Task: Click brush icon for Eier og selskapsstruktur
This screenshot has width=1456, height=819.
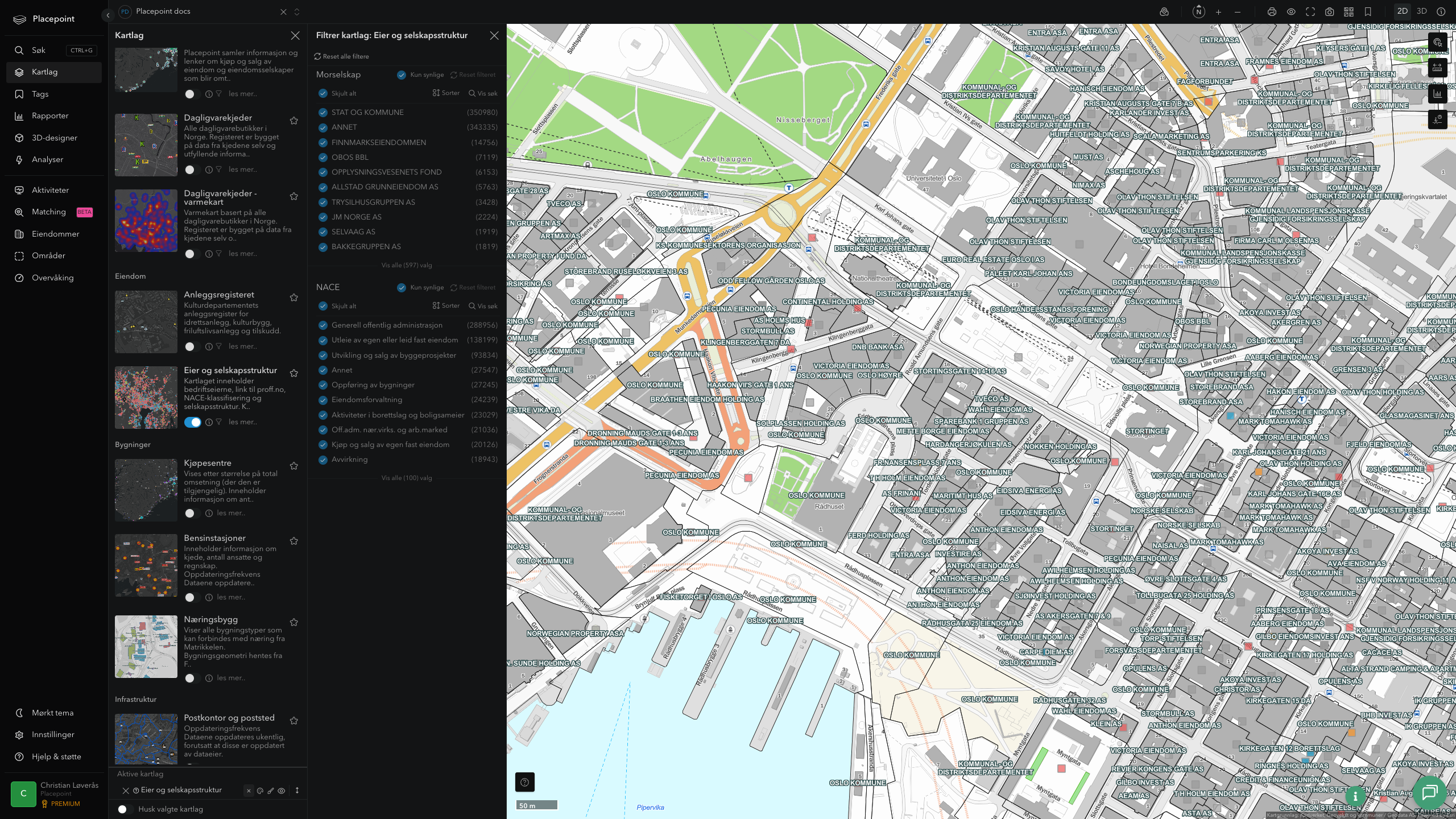Action: coord(271,791)
